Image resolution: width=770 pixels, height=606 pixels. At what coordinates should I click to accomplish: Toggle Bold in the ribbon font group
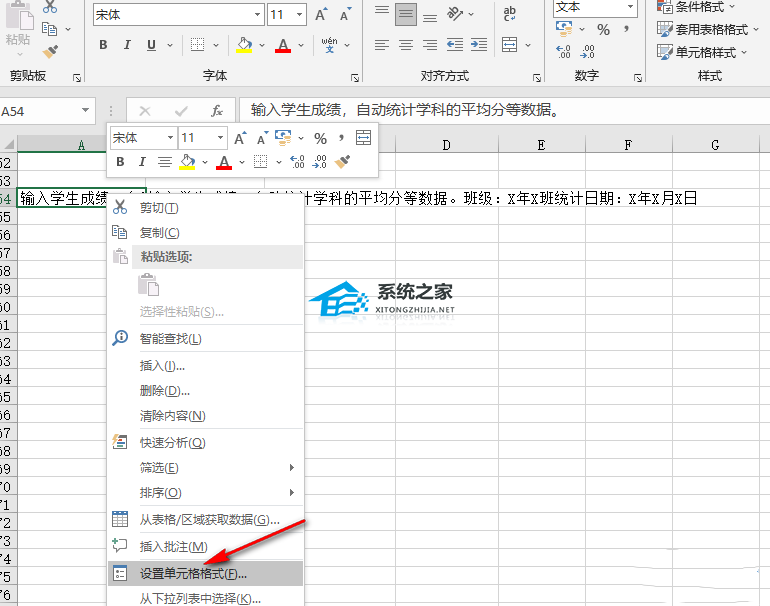coord(103,45)
